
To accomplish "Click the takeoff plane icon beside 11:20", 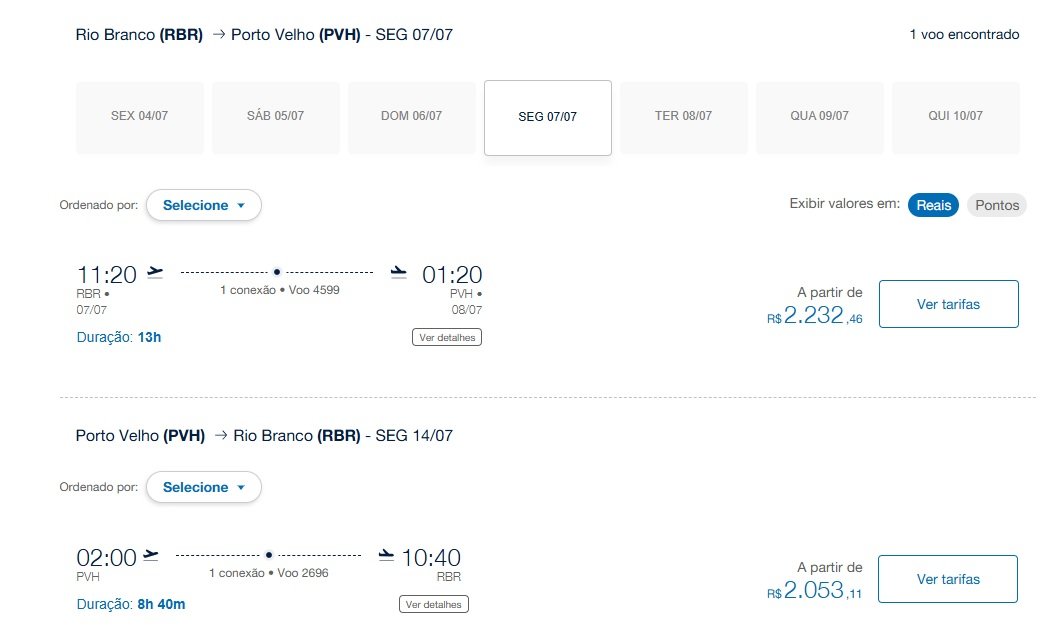I will pos(155,272).
